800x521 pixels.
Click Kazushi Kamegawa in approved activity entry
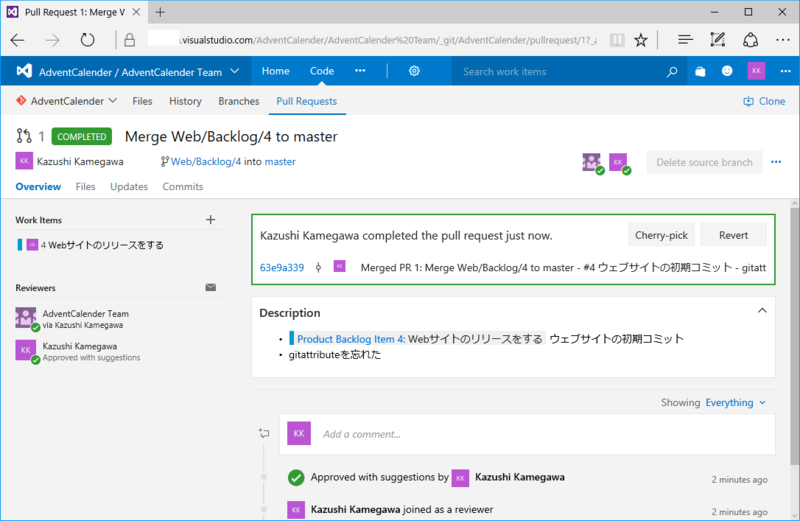[x=519, y=477]
